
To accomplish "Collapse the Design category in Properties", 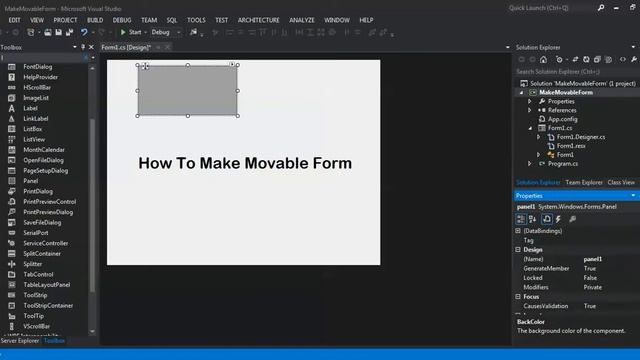I will click(518, 249).
